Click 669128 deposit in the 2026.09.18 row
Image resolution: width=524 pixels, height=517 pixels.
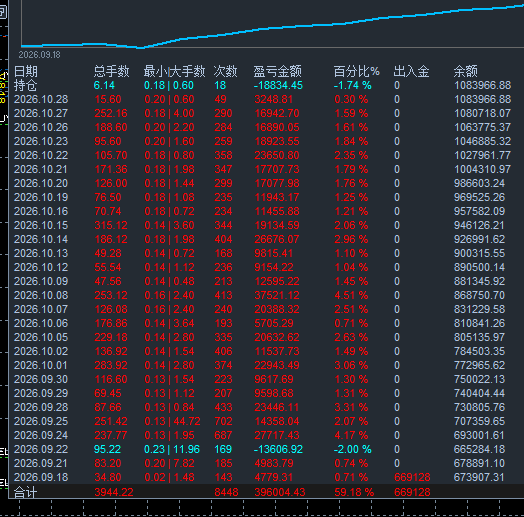[412, 477]
